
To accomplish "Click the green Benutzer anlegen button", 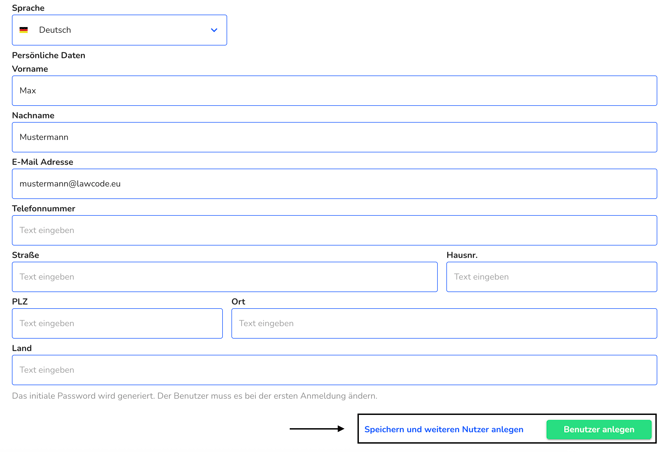I will [599, 429].
